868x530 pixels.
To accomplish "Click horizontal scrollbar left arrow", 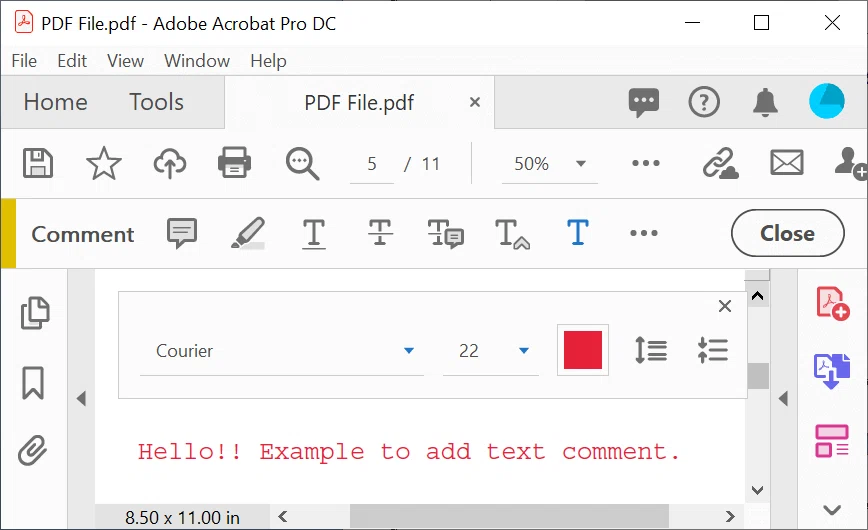I will point(283,517).
